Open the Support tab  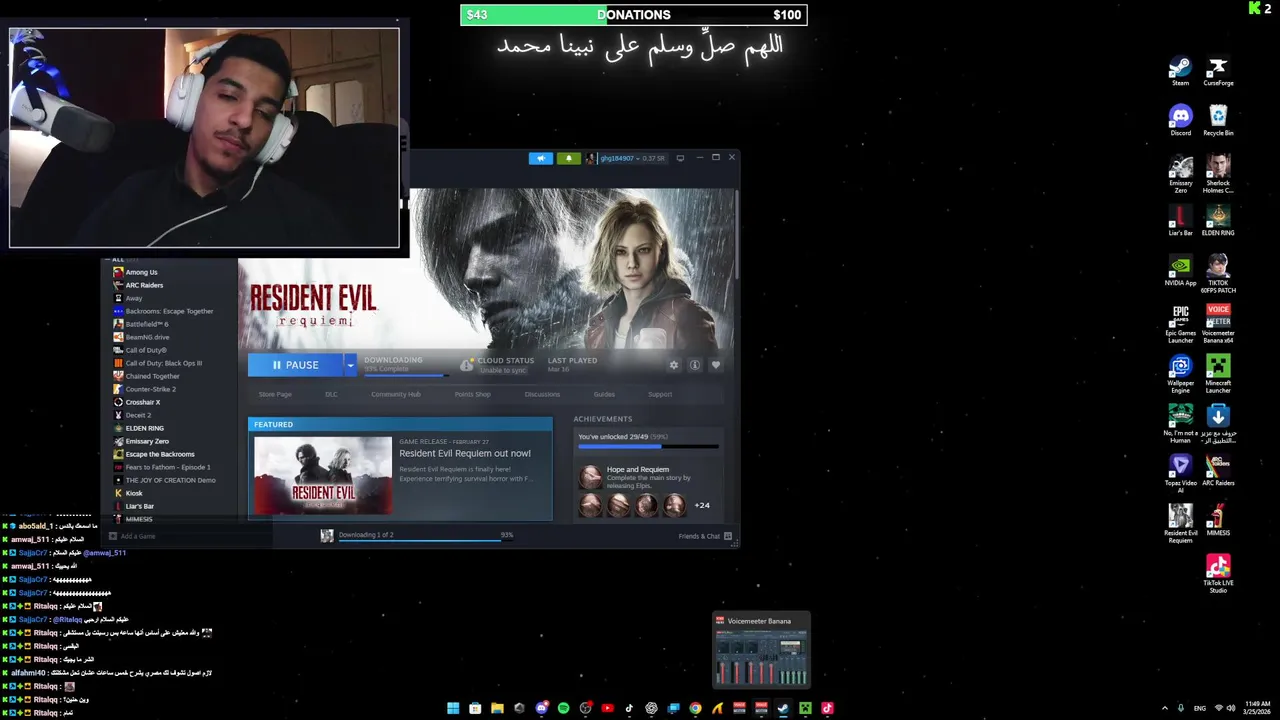[660, 394]
